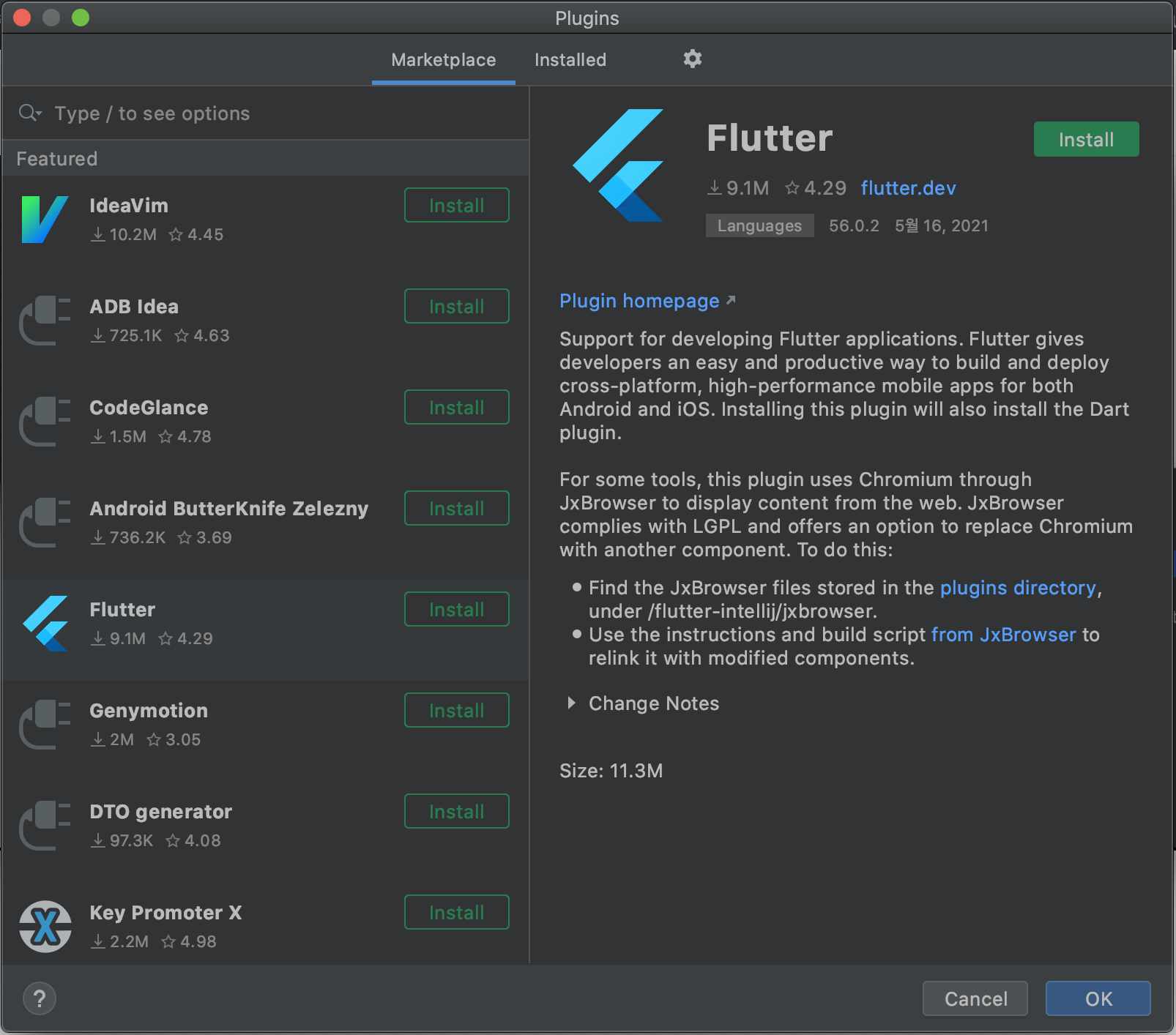Open the Plugin homepage link
Screen dimensions: 1176x1035
click(639, 301)
